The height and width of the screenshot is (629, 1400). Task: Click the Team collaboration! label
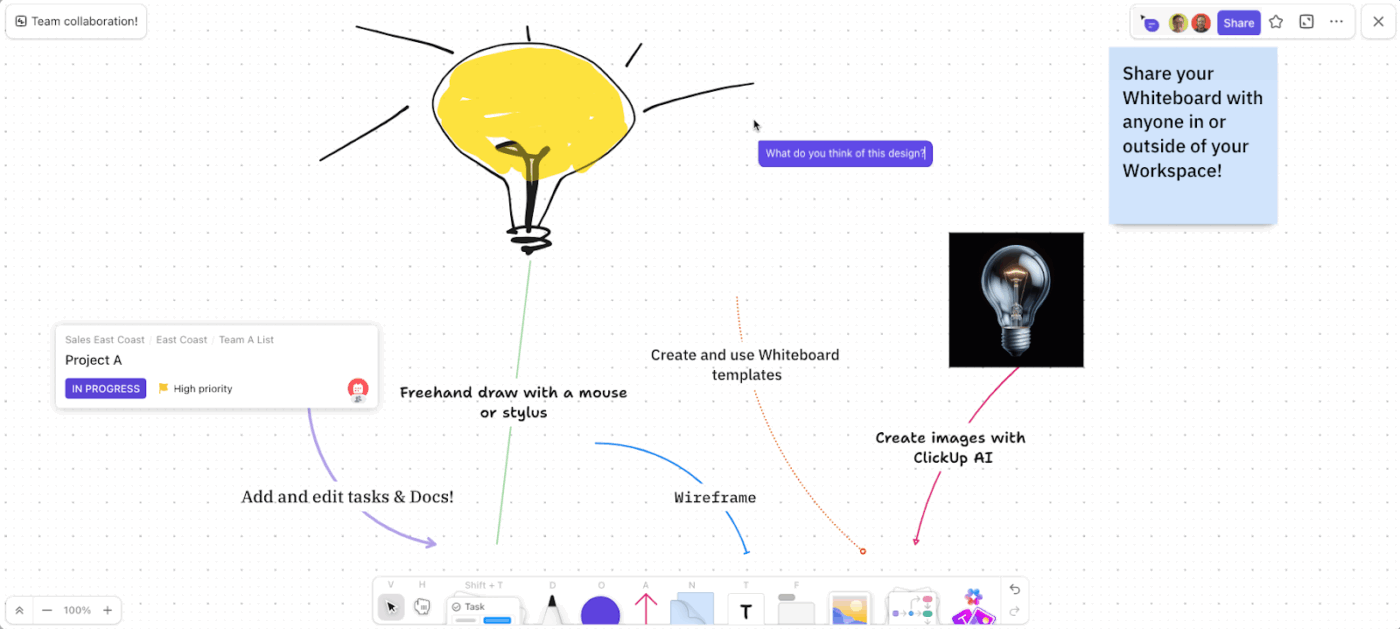(75, 21)
